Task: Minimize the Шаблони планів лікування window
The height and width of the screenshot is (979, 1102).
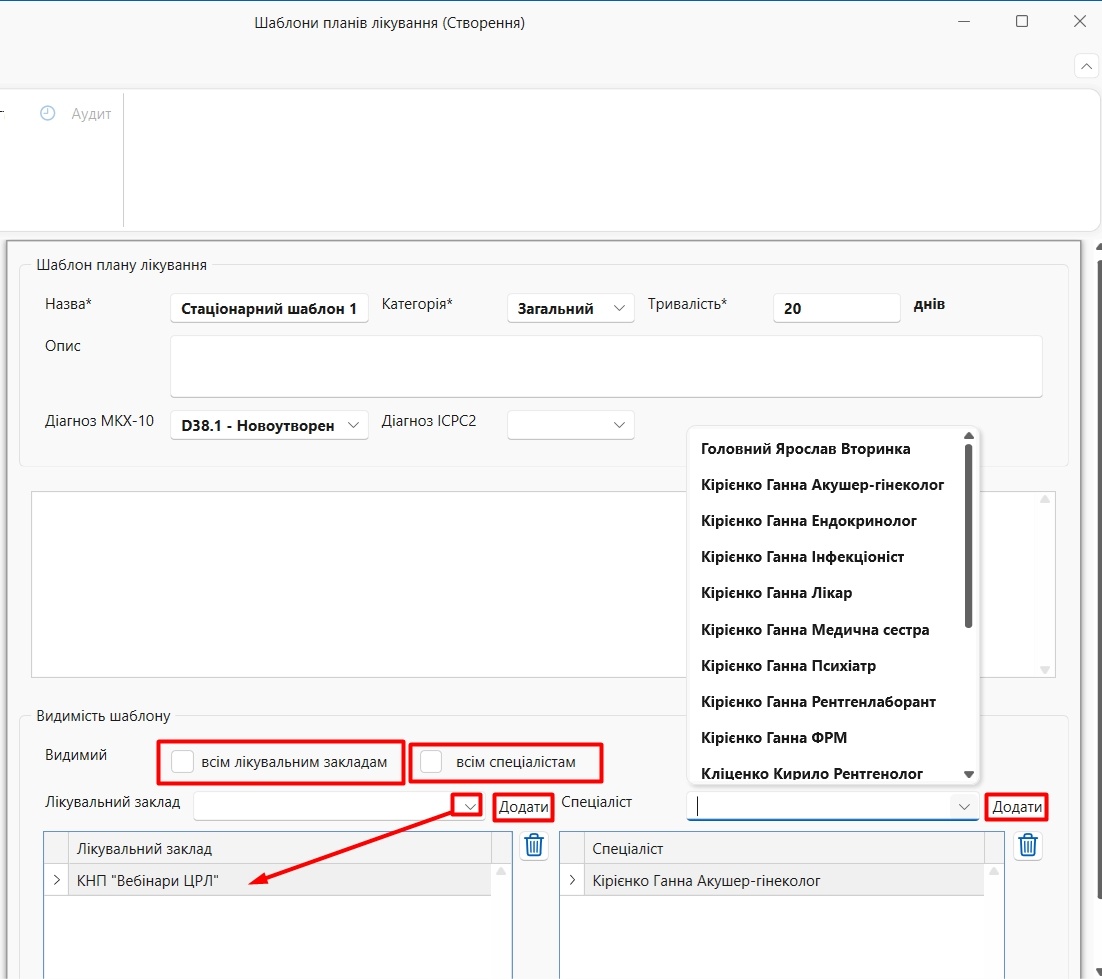Action: [964, 22]
